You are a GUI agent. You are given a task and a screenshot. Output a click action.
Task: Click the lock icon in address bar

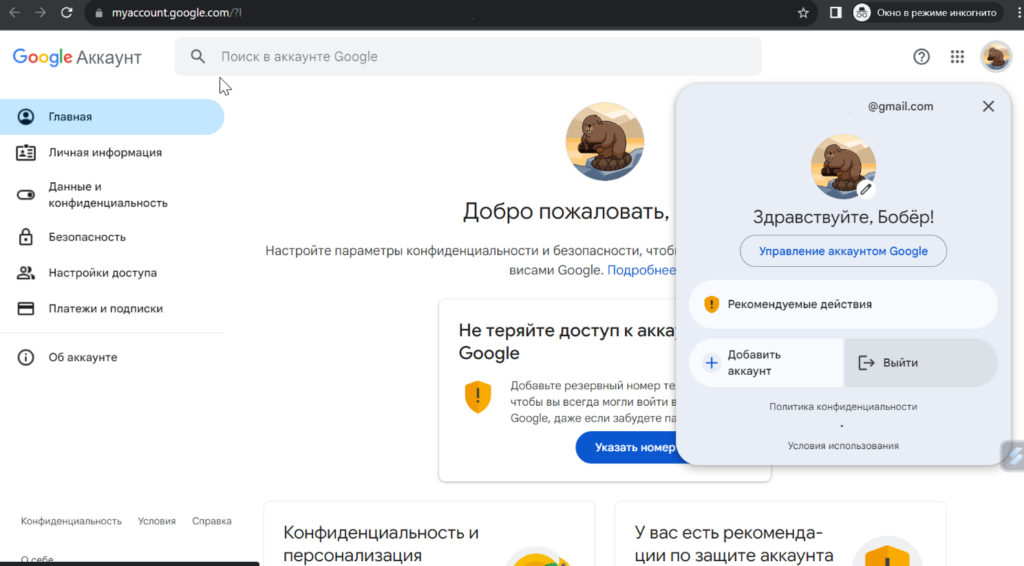click(x=99, y=13)
